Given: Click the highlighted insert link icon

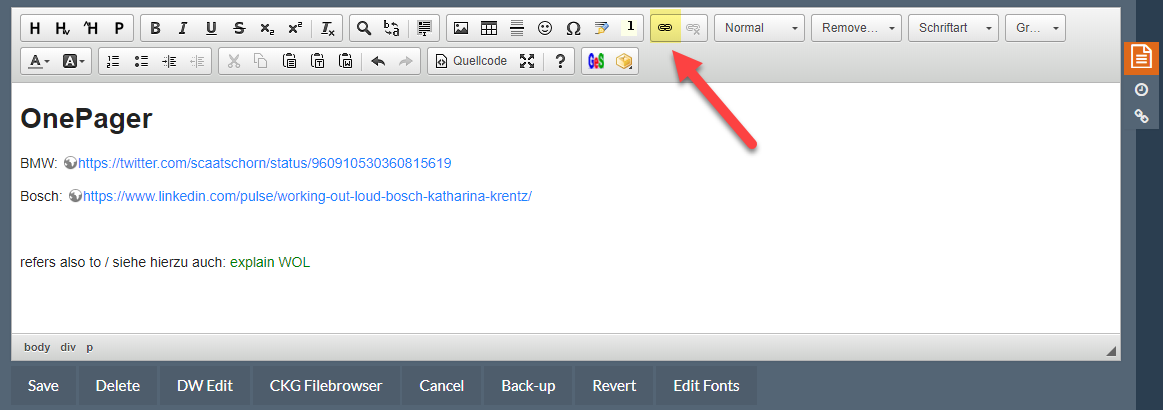Looking at the screenshot, I should click(665, 28).
